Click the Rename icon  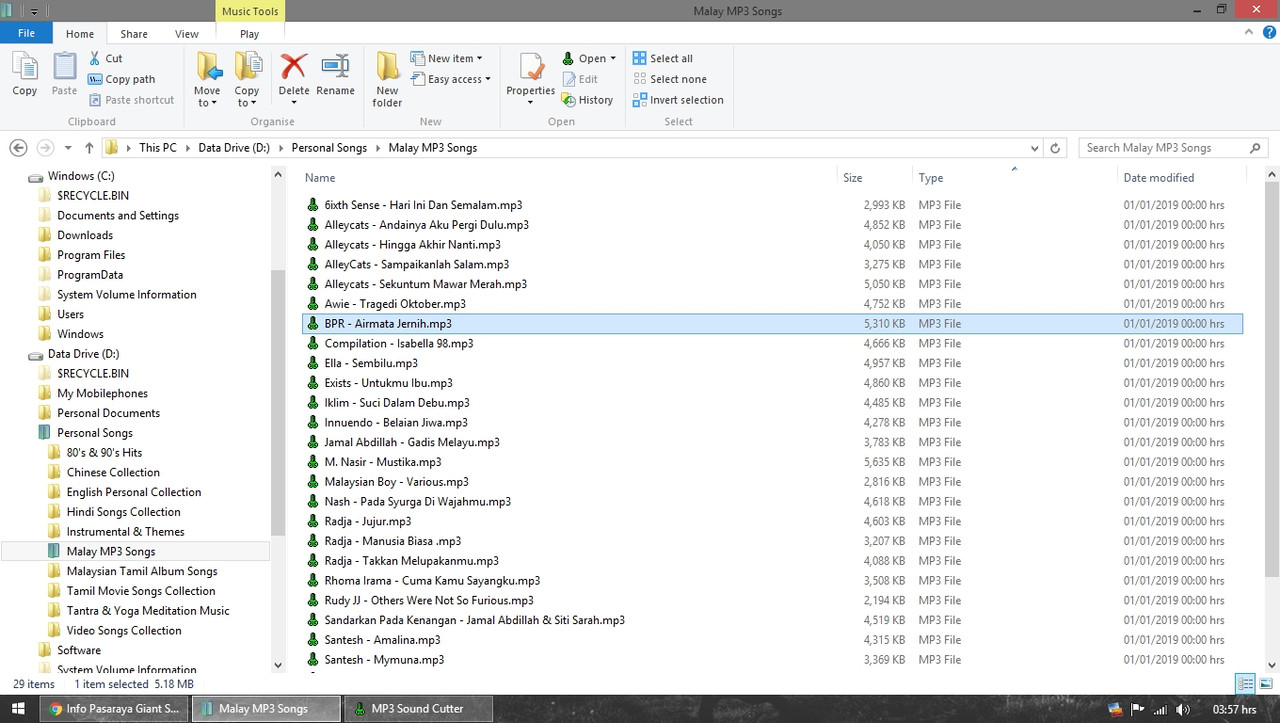click(335, 67)
